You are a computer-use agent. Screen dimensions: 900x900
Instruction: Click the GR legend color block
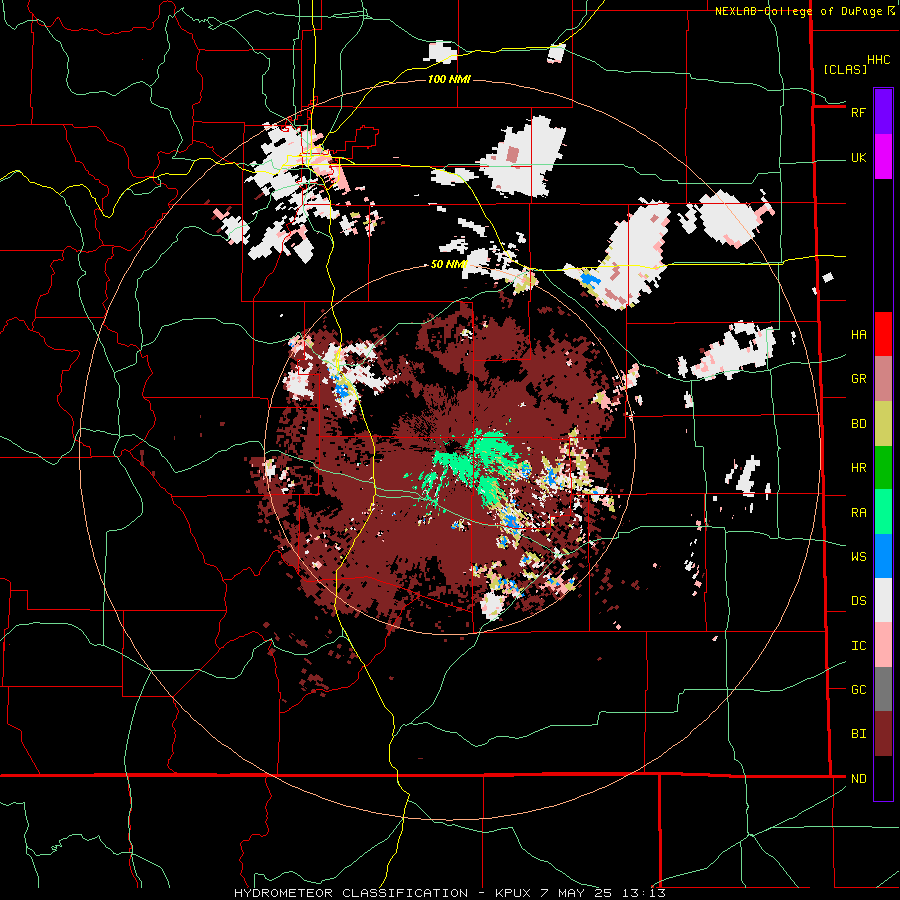[x=883, y=378]
